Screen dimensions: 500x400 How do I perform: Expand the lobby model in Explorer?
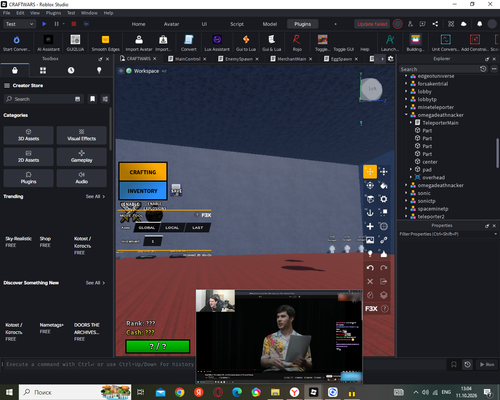pyautogui.click(x=406, y=91)
